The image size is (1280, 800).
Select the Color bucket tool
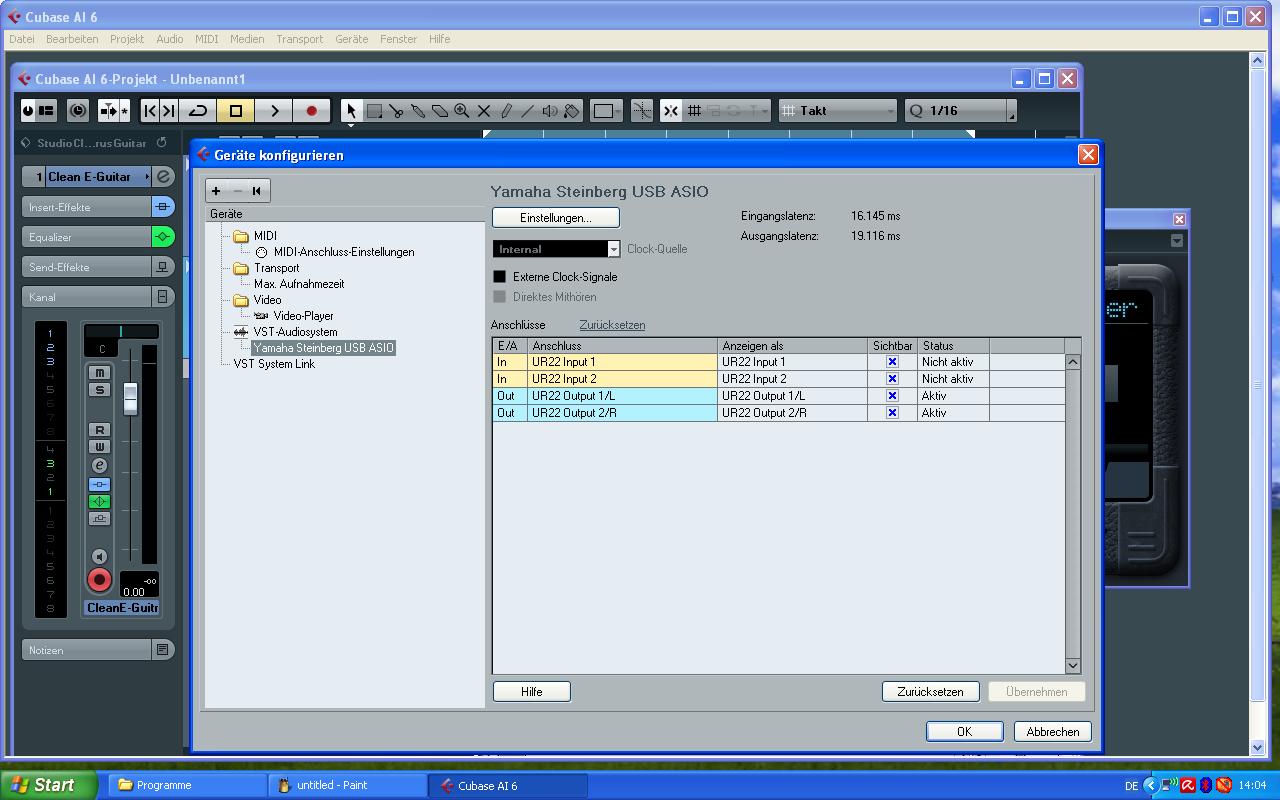click(x=572, y=111)
